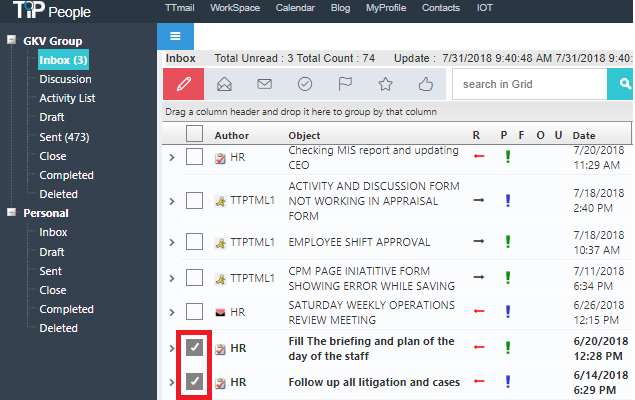Click the circled checkmark complete icon

(305, 84)
